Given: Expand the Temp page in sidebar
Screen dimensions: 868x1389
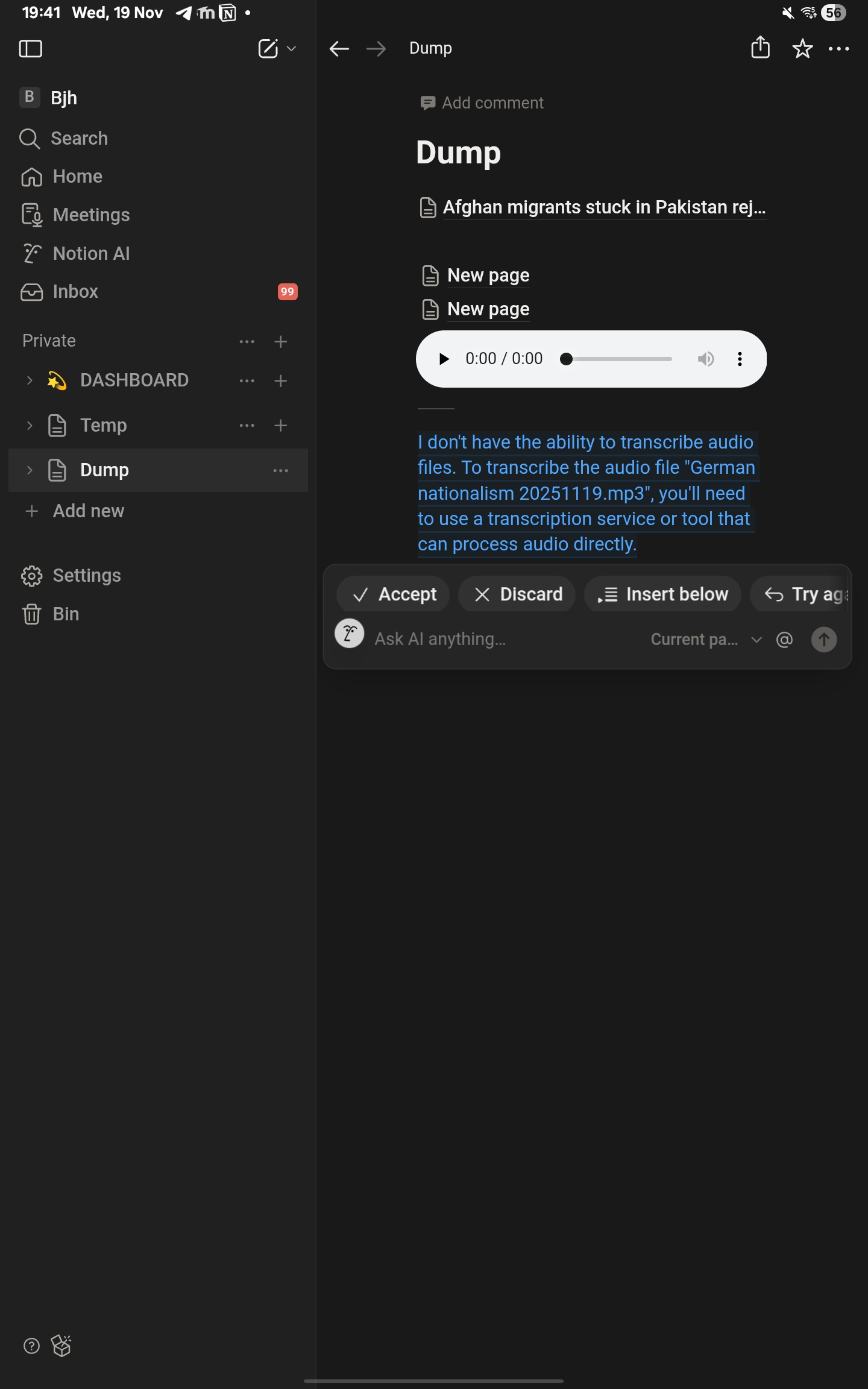Looking at the screenshot, I should click(30, 426).
